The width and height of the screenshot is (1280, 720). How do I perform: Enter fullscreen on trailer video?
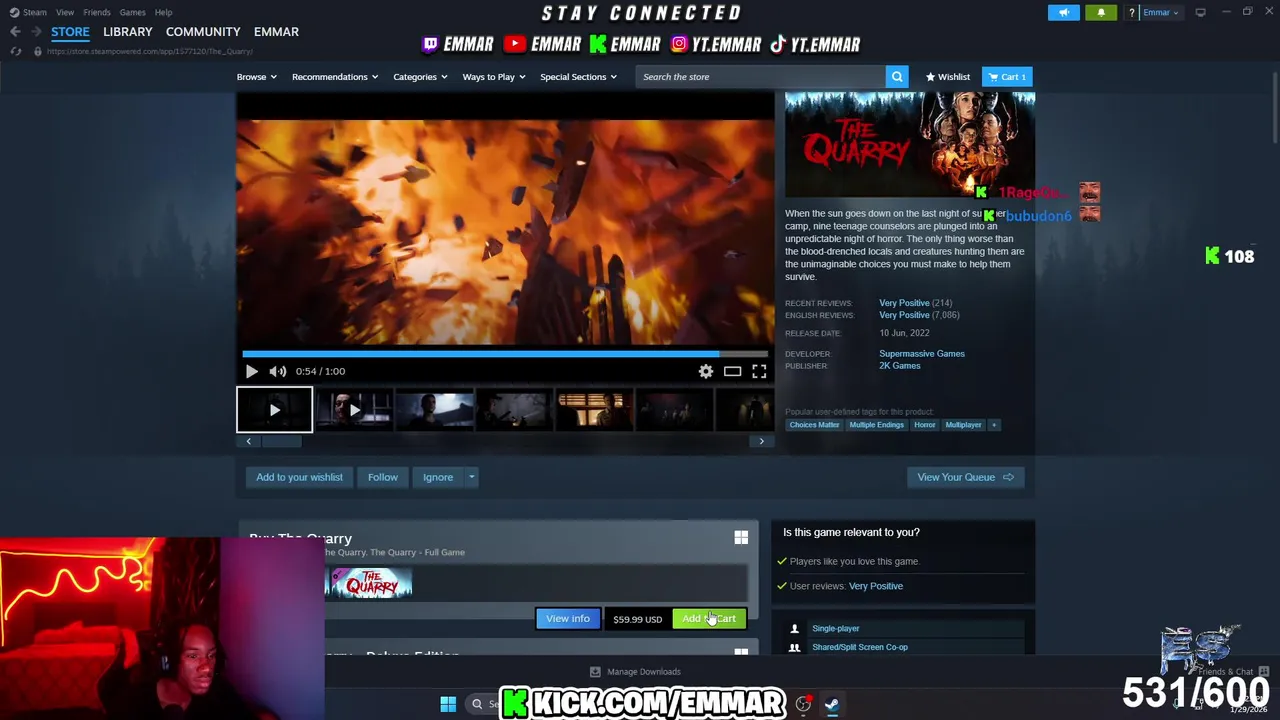[x=759, y=371]
